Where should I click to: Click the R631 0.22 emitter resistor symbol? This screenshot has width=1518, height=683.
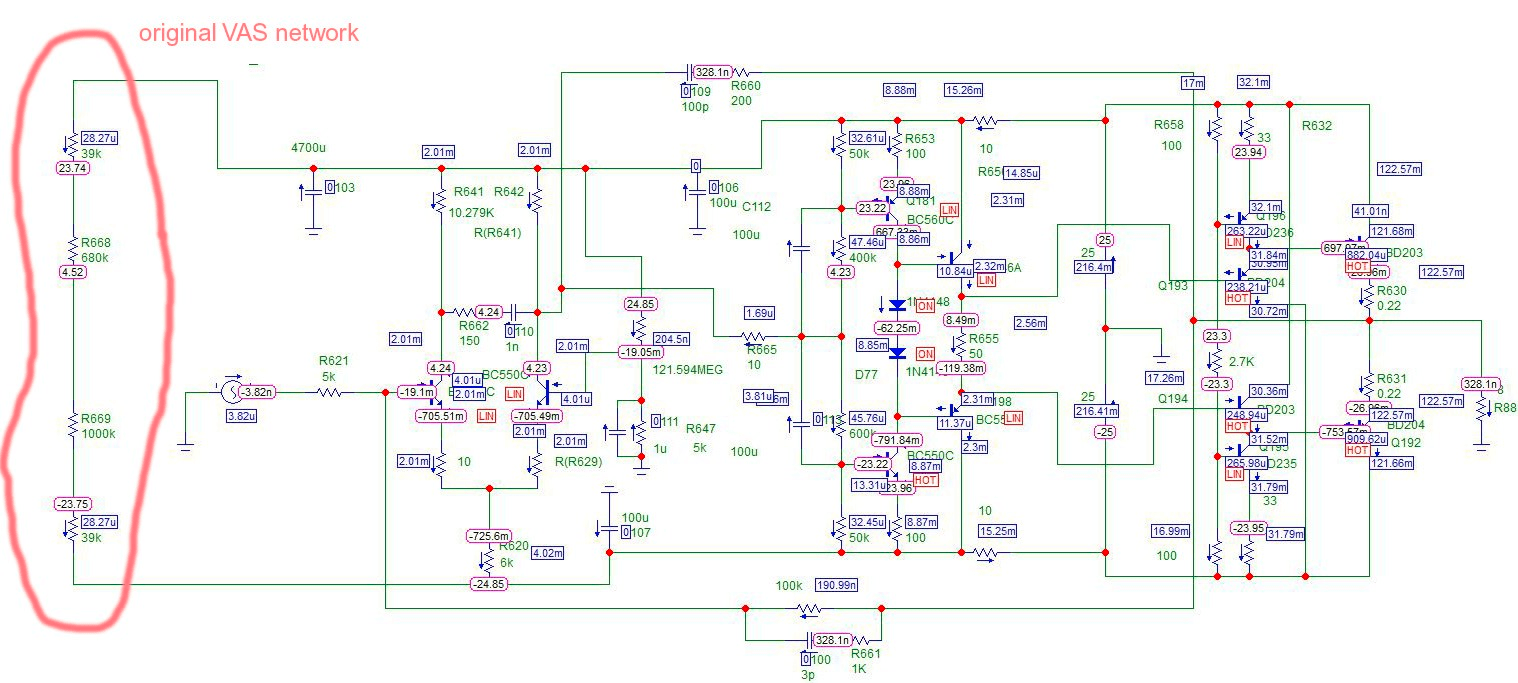1368,385
